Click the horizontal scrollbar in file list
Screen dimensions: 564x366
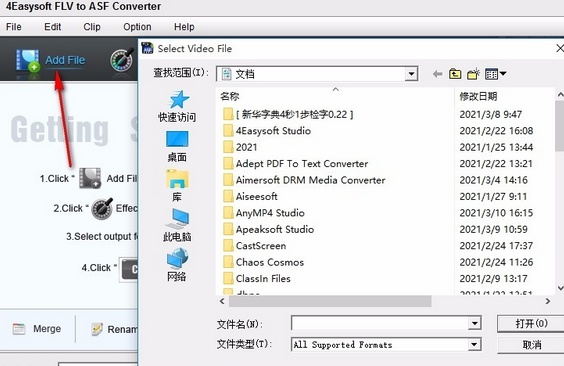tap(330, 301)
